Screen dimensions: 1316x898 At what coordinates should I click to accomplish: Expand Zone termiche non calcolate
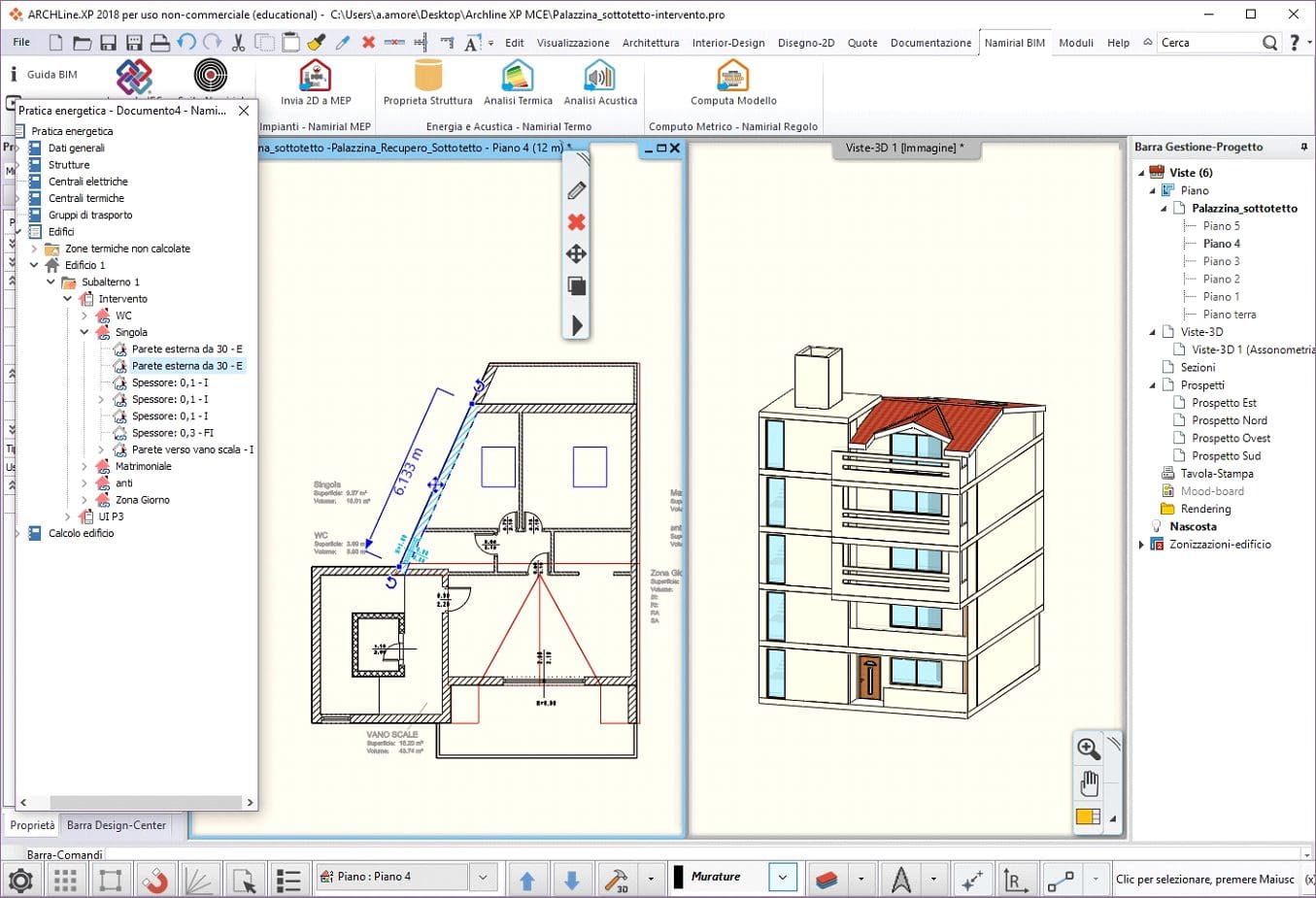coord(34,249)
